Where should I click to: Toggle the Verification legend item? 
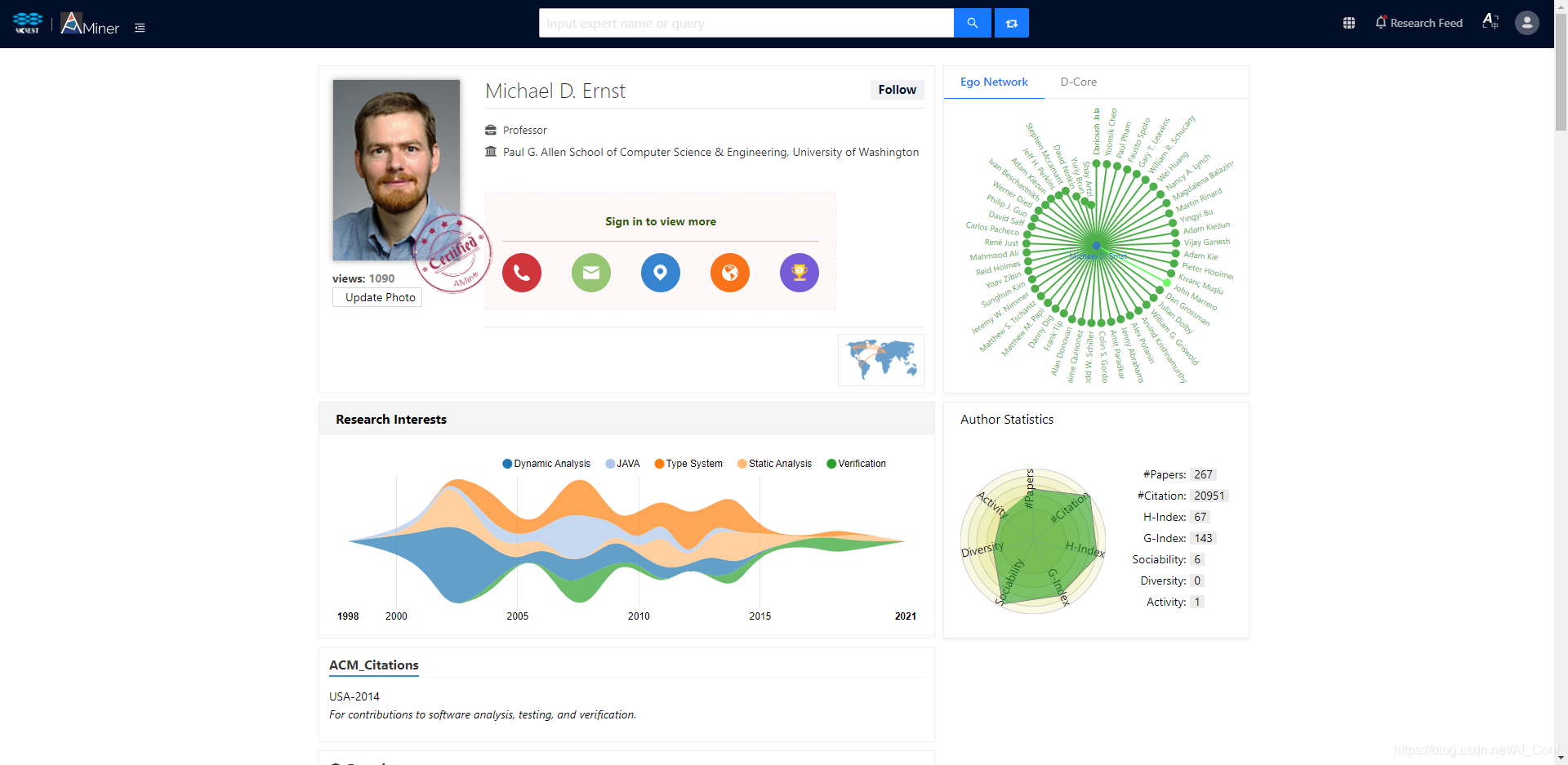856,464
